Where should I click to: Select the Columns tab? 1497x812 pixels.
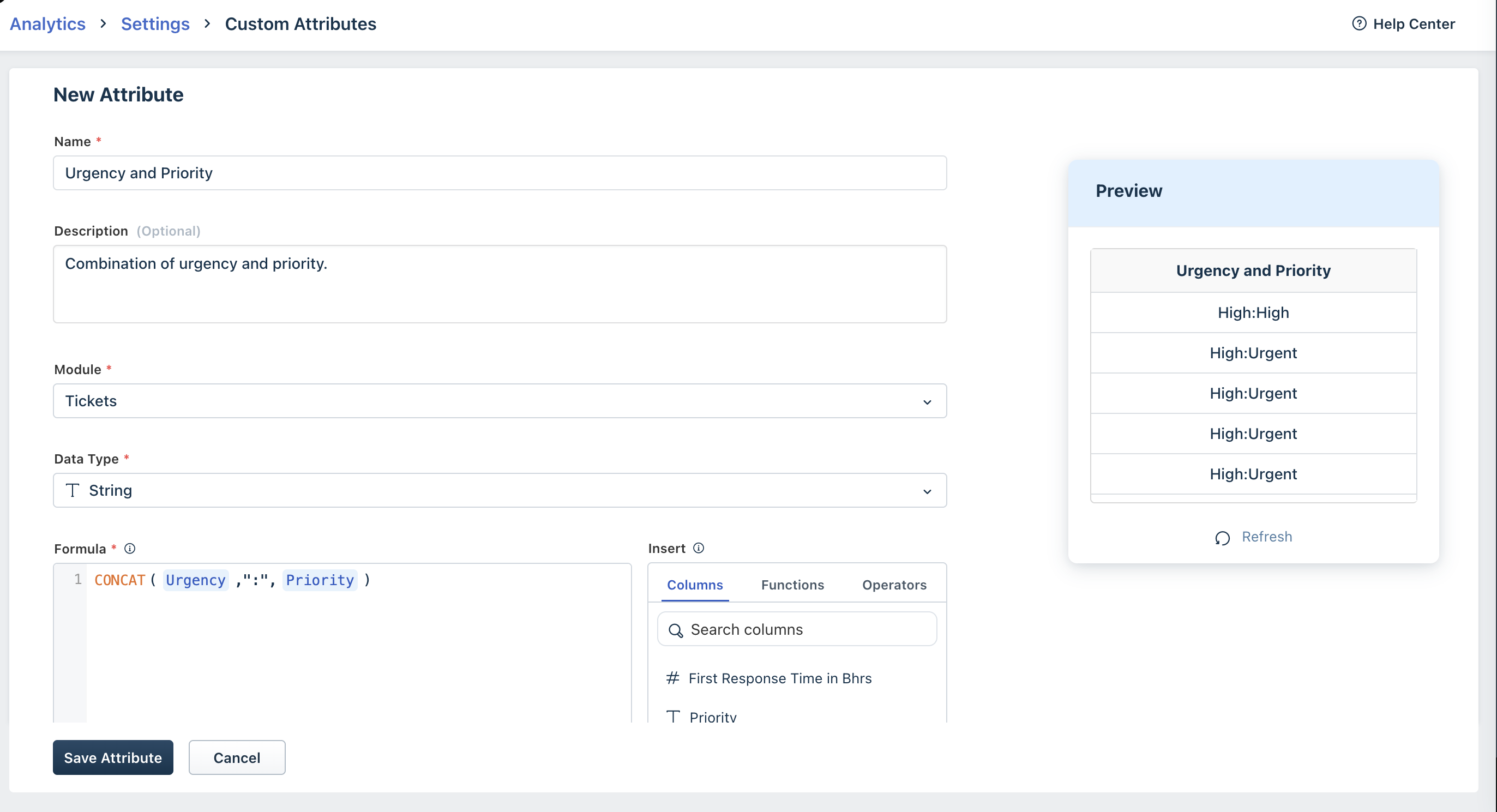(694, 585)
